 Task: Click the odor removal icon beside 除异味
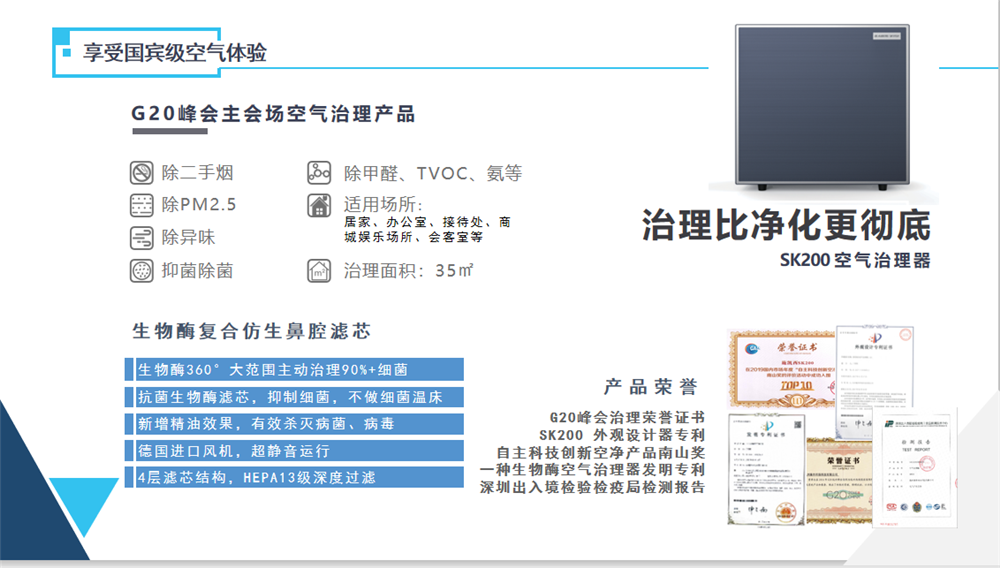[142, 238]
